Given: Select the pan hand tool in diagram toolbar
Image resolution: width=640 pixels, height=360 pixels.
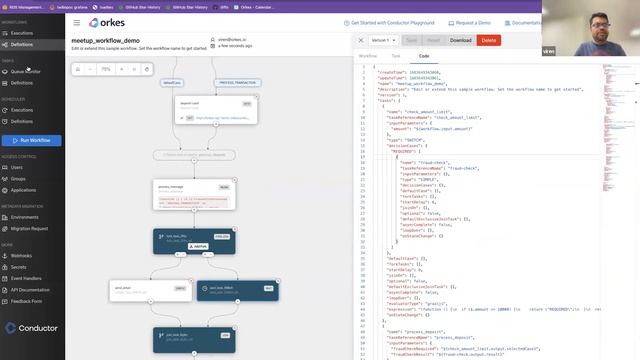Looking at the screenshot, I should 147,69.
